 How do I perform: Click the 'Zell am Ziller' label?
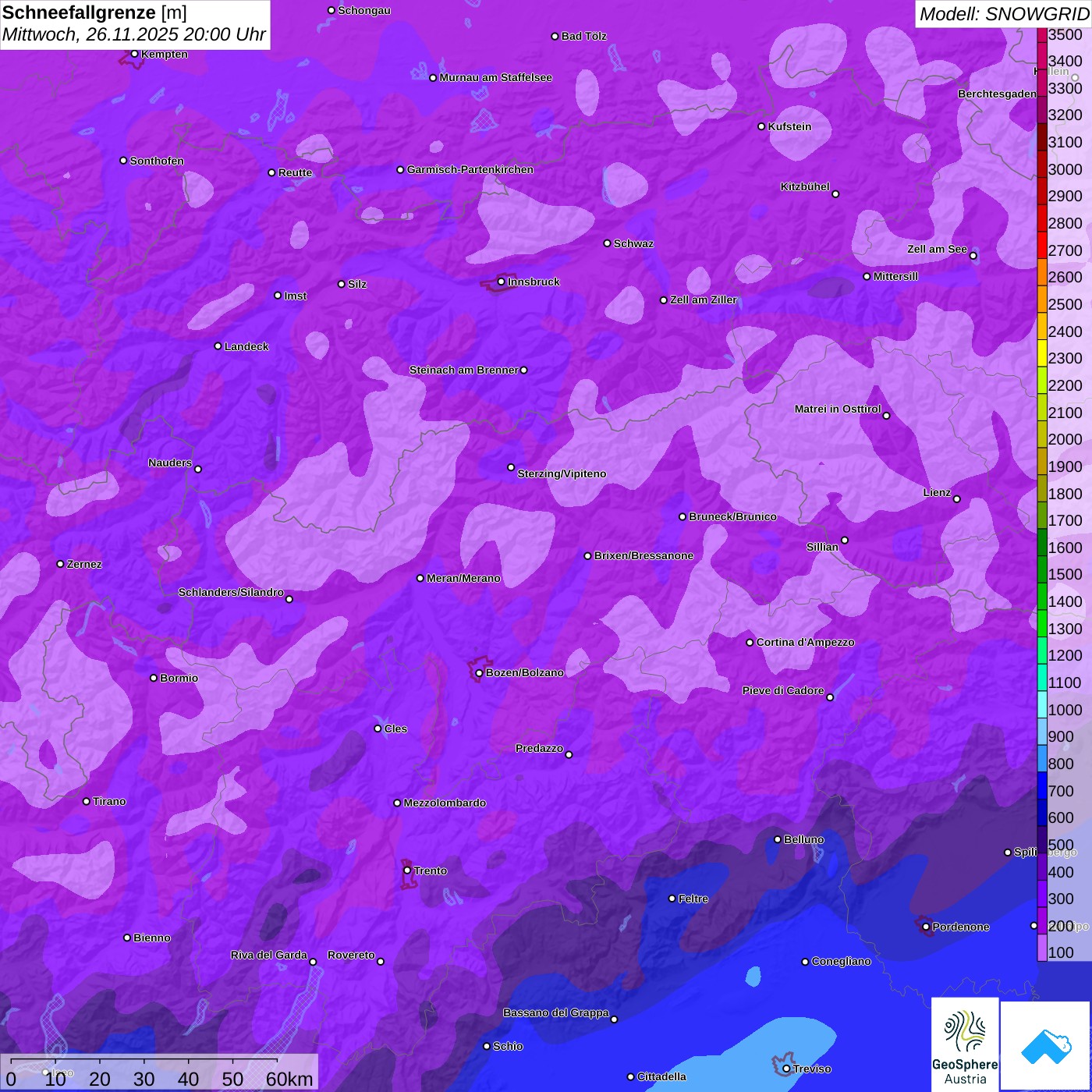[x=704, y=300]
